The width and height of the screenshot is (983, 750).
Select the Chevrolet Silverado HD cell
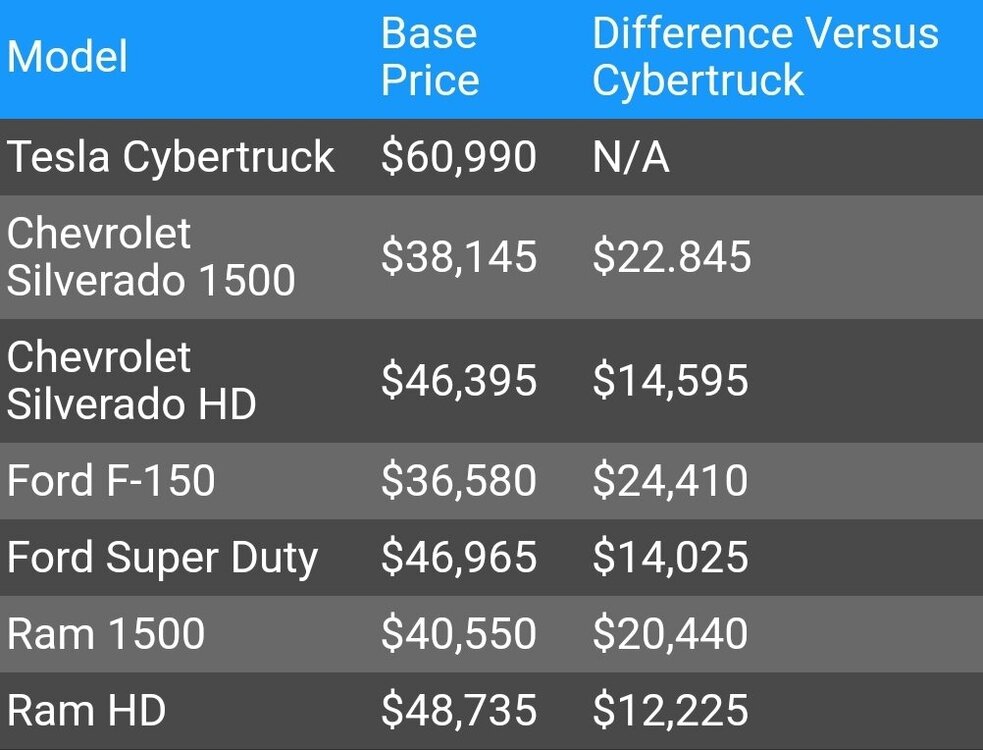coord(131,381)
